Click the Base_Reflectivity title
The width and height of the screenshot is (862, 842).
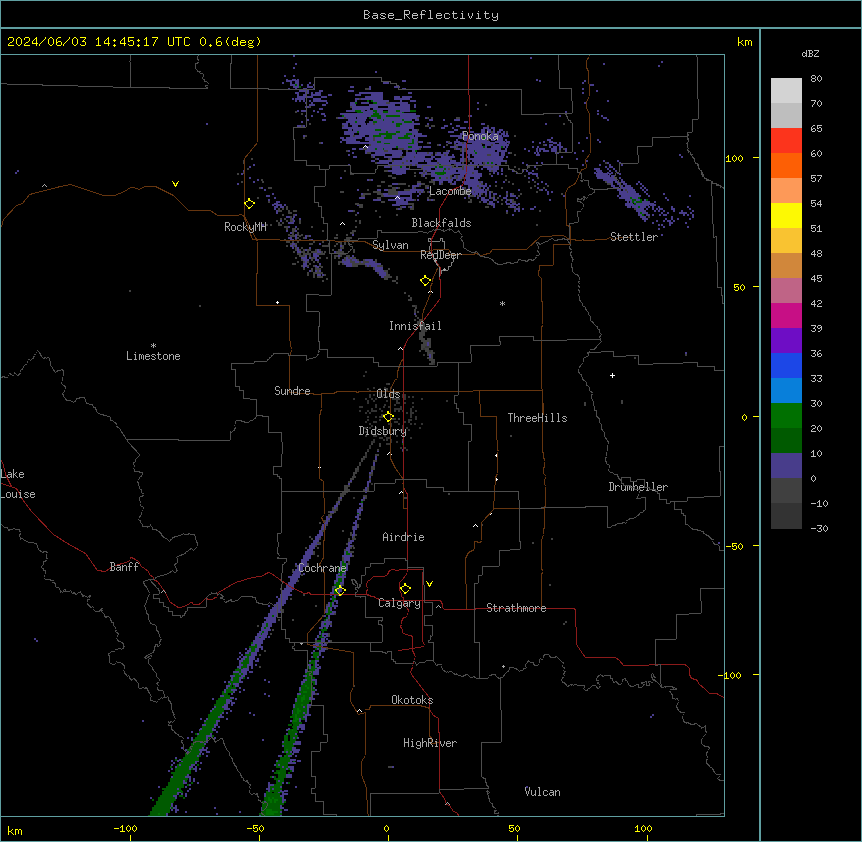(431, 15)
